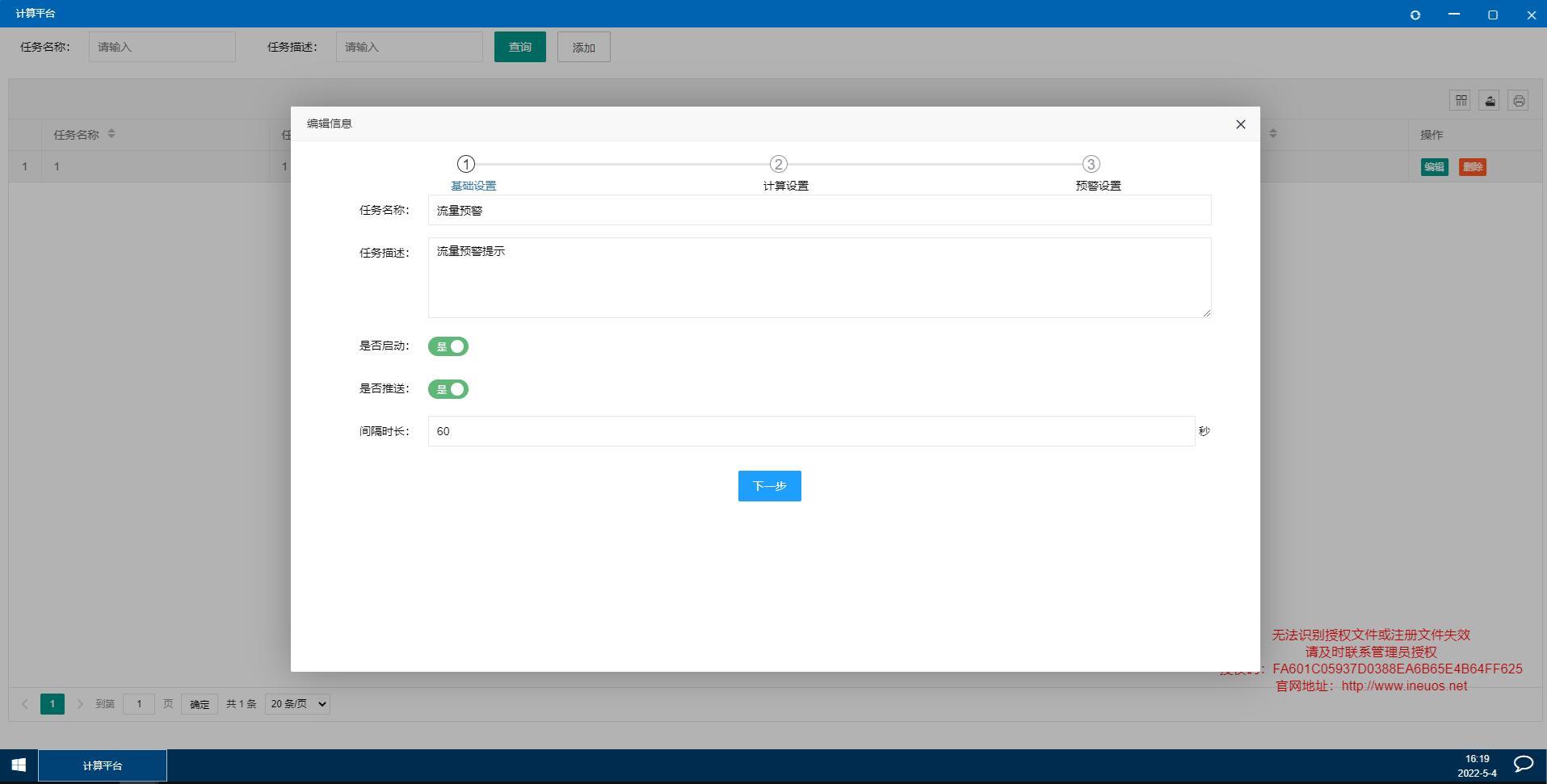Click the 共 1 条 total count text
The image size is (1547, 784).
241,704
